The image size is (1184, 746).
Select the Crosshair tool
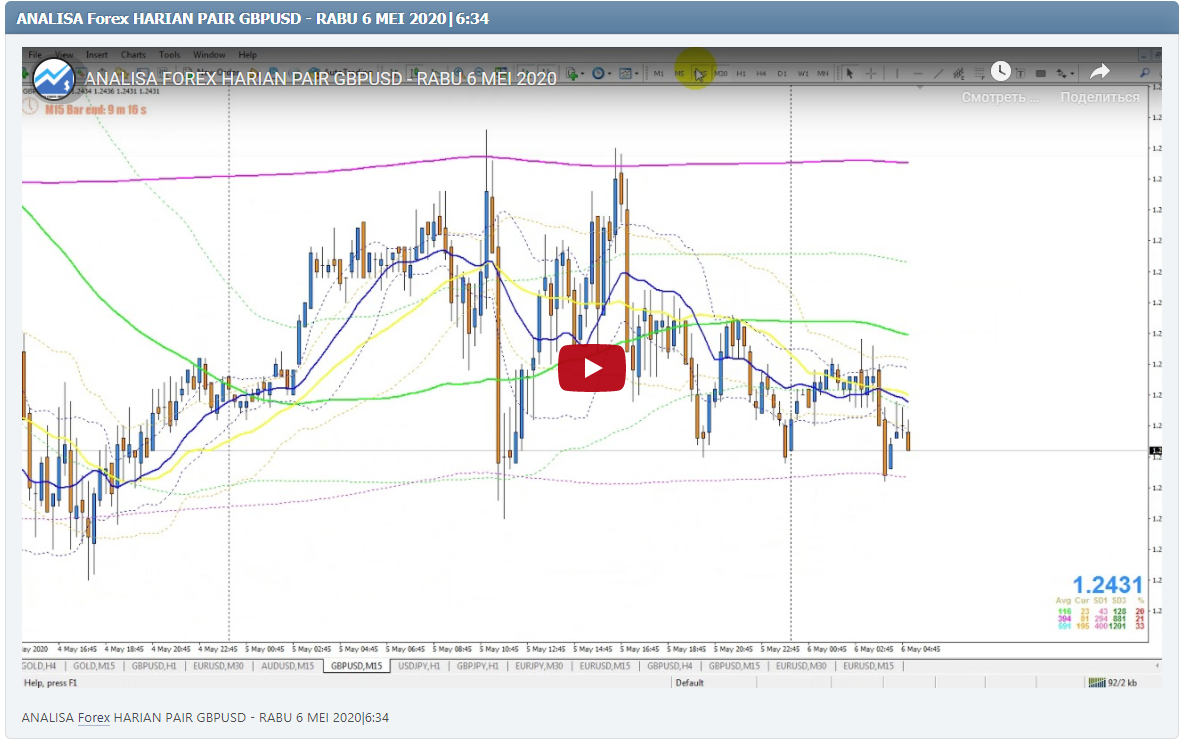[871, 73]
